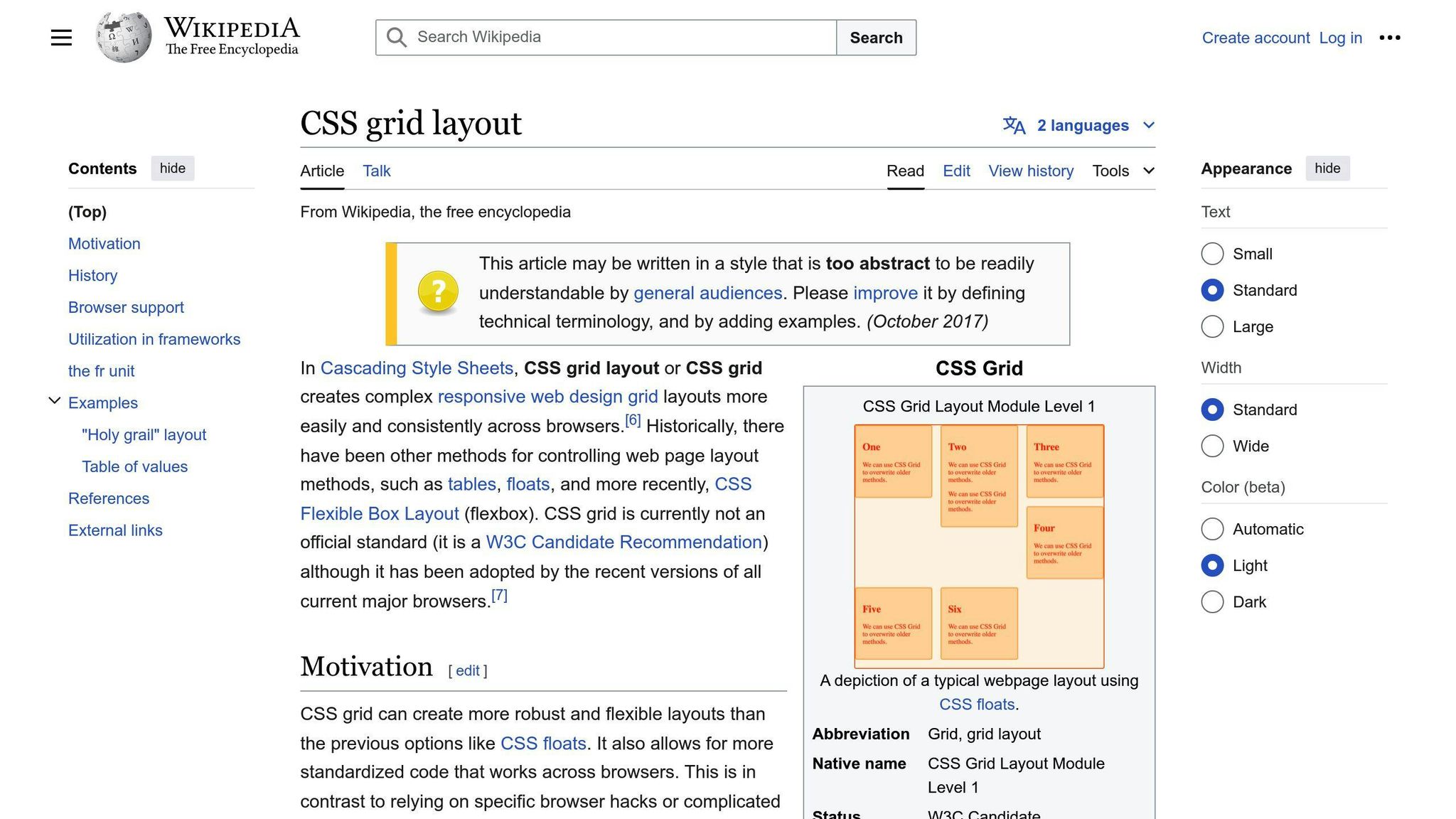Go to Examples in Contents
This screenshot has width=1456, height=819.
coord(103,403)
